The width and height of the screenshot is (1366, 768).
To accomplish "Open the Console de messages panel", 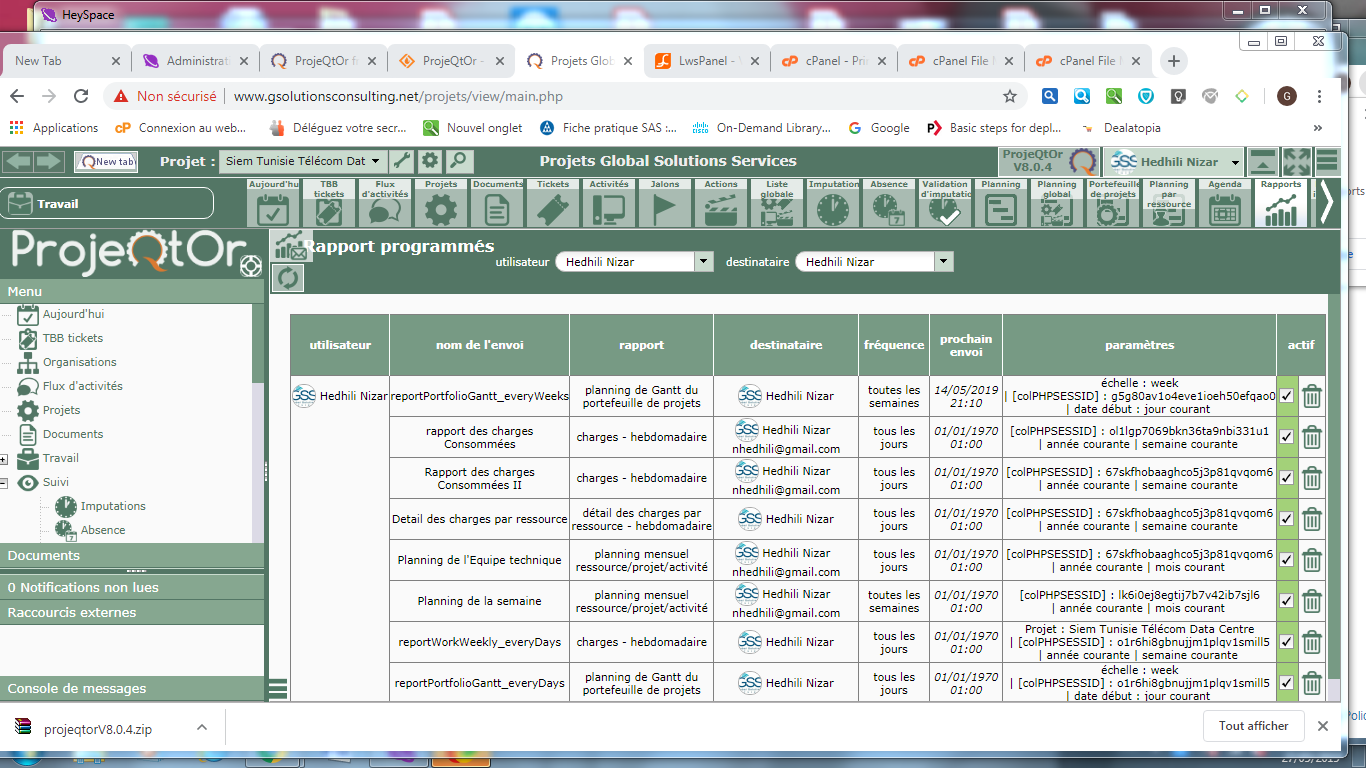I will [x=77, y=689].
